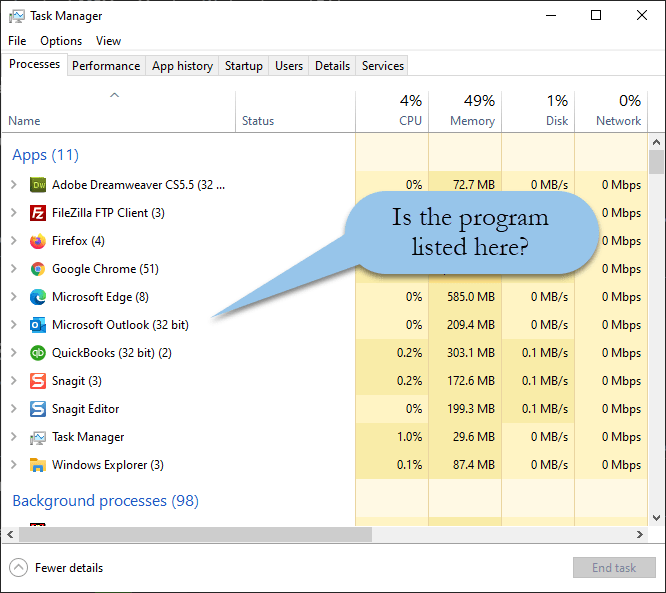Click the Adobe Dreamweaver app icon
The image size is (666, 593).
click(38, 185)
